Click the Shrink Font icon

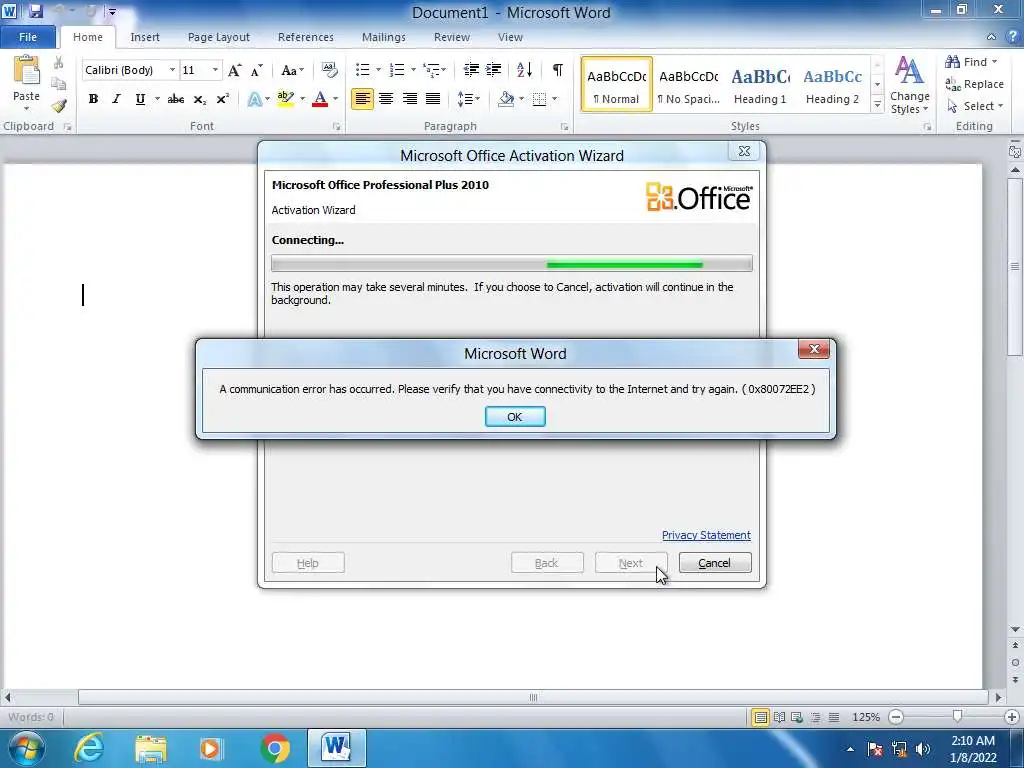tap(257, 70)
